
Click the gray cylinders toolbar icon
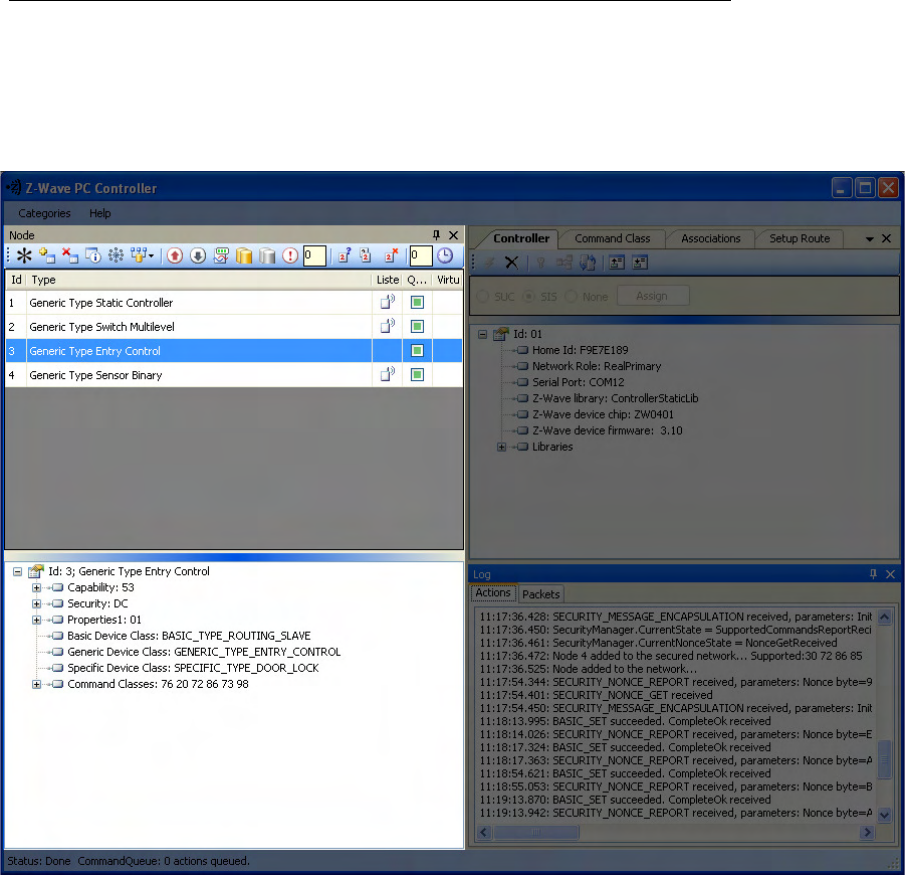pyautogui.click(x=267, y=256)
